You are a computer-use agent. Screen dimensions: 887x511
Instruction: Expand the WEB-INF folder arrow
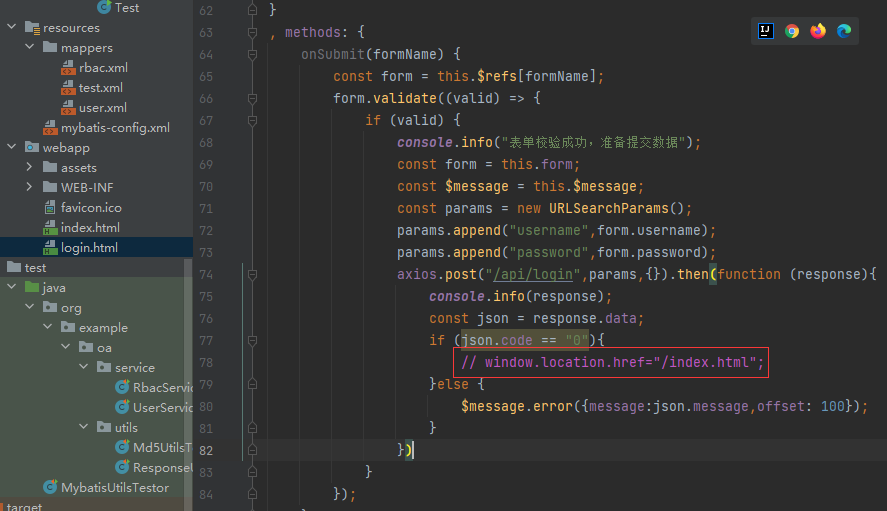coord(30,188)
